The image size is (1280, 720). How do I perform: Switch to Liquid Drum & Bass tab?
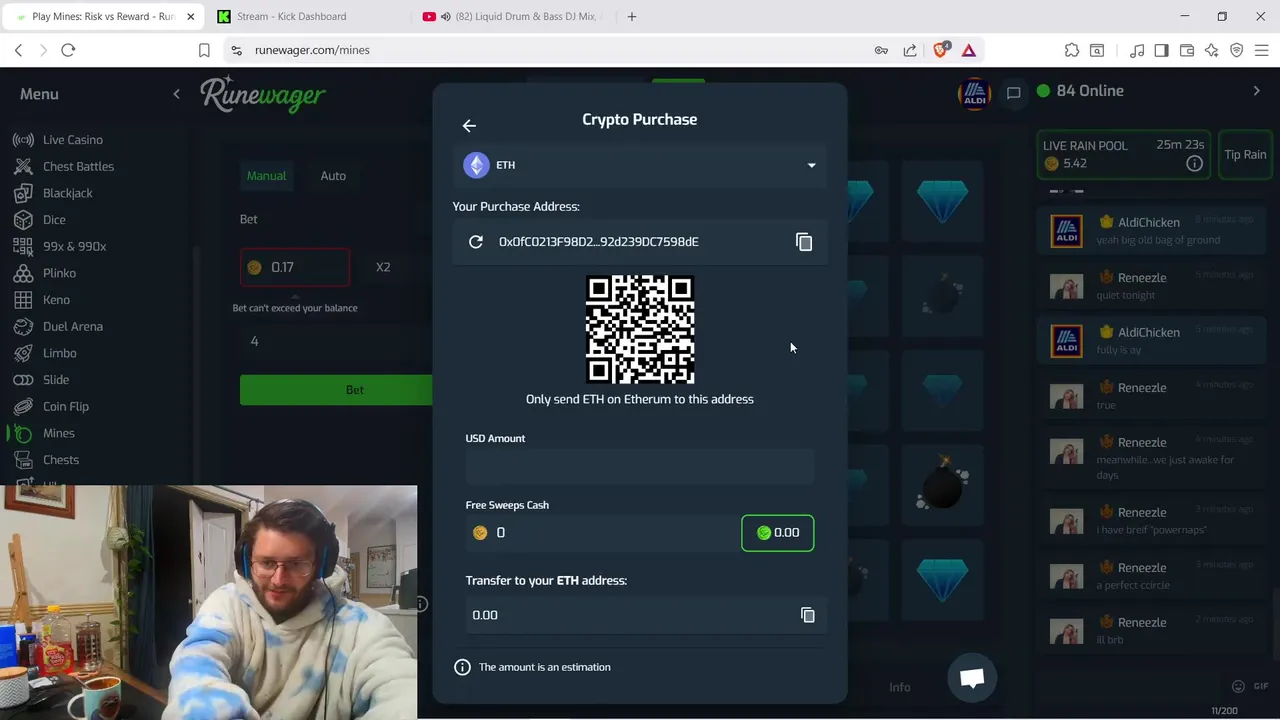click(x=513, y=16)
